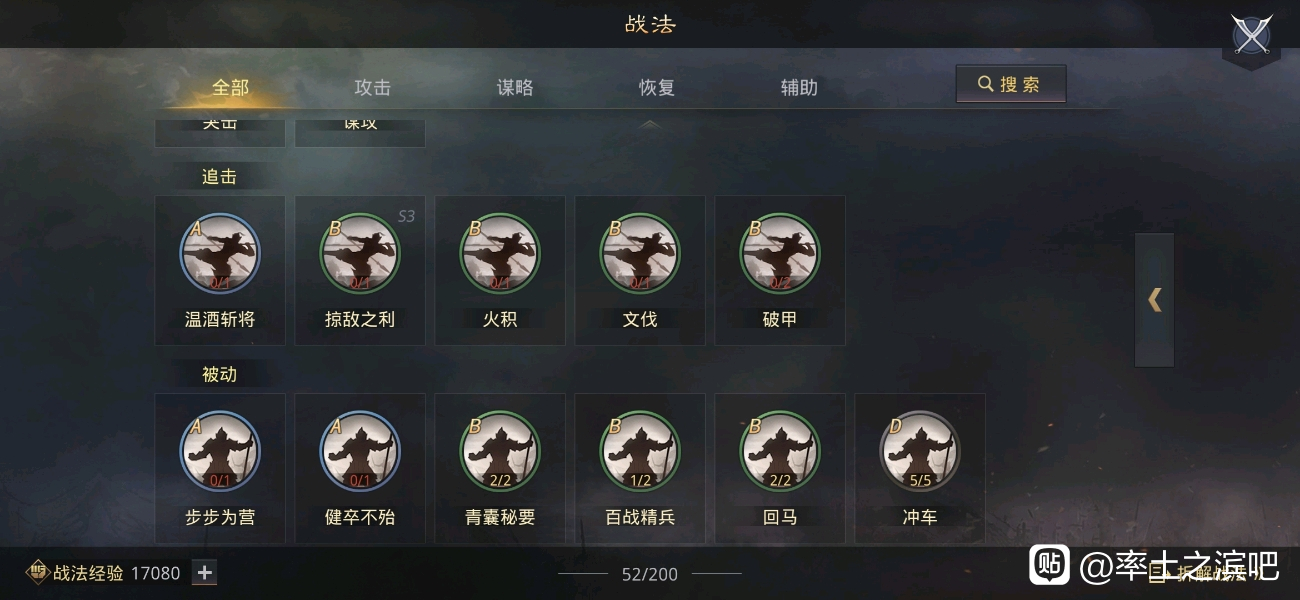Select the 步步为营 passive tactic

pos(220,468)
